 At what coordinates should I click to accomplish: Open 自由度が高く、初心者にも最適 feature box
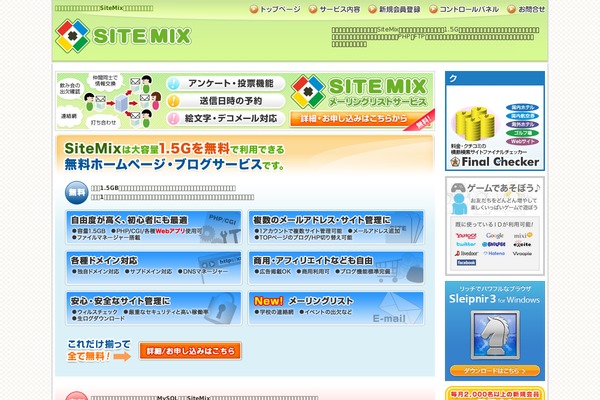pos(154,227)
